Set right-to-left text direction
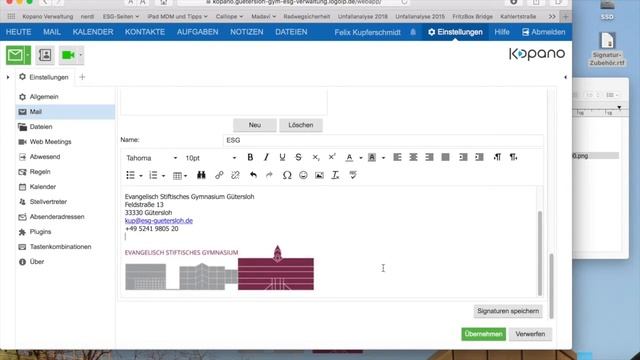The width and height of the screenshot is (640, 360). pos(513,158)
